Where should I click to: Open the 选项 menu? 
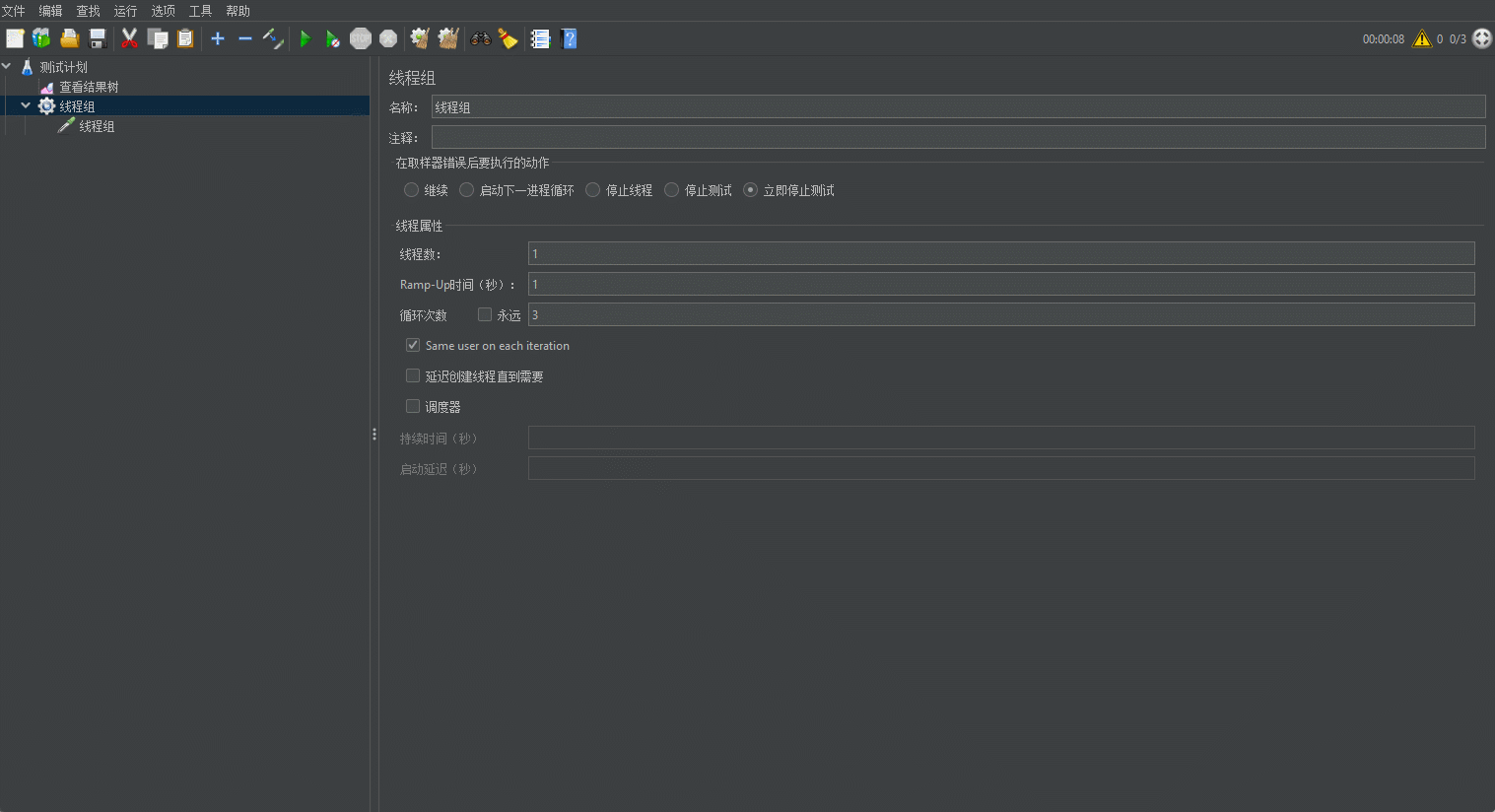click(163, 11)
